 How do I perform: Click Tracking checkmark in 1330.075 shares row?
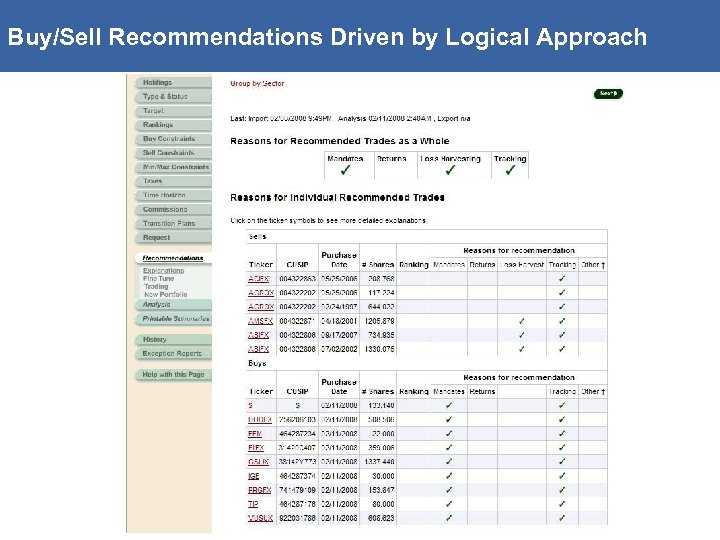click(x=562, y=349)
